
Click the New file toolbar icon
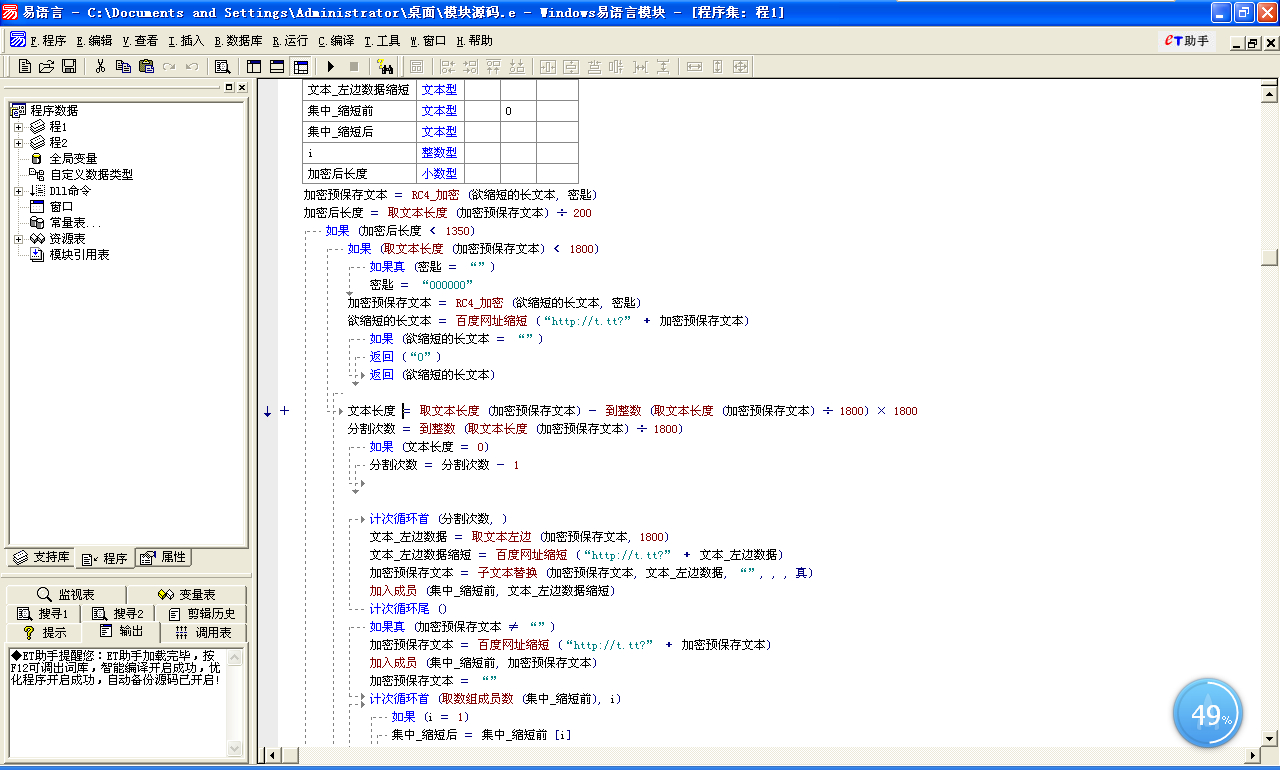25,66
